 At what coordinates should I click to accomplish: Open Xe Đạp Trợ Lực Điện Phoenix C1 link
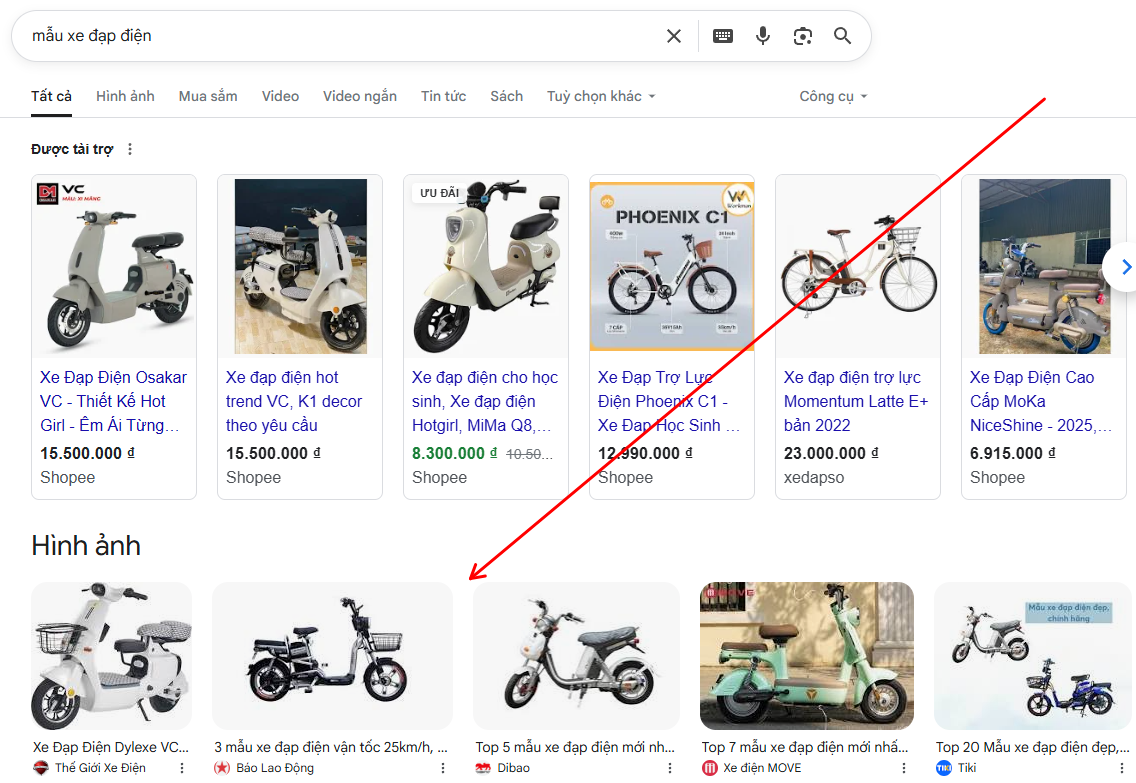668,401
